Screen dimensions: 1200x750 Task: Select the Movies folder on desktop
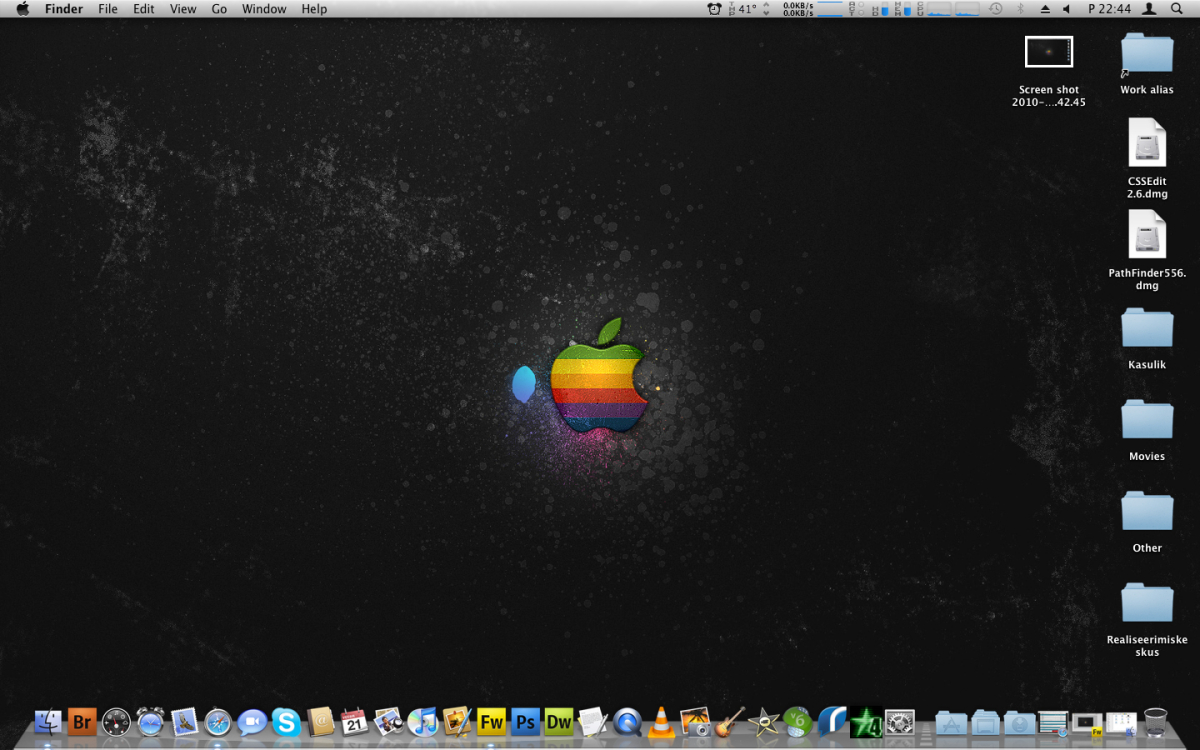point(1147,430)
